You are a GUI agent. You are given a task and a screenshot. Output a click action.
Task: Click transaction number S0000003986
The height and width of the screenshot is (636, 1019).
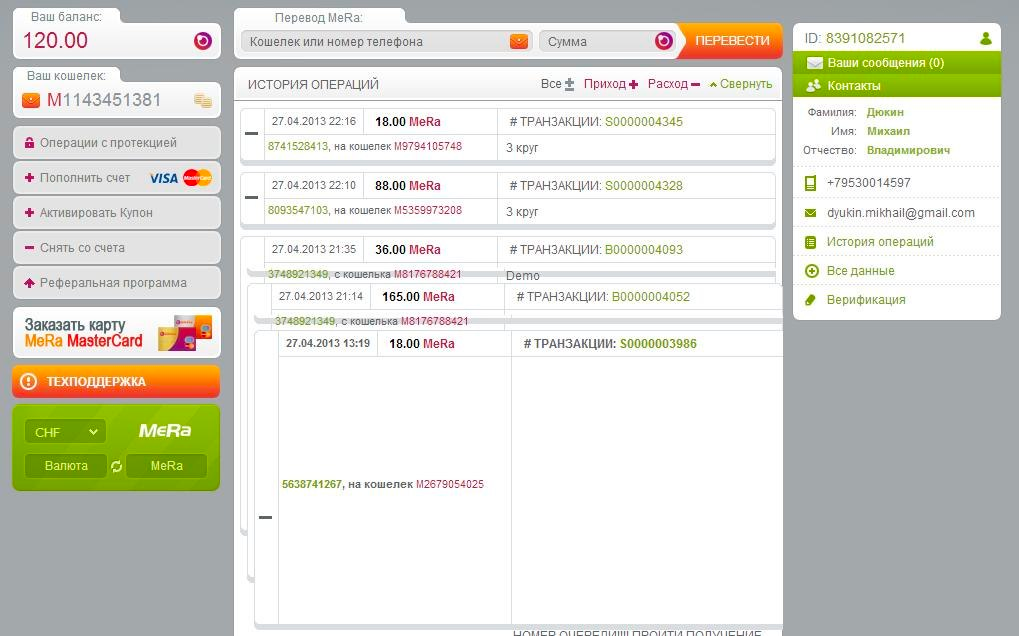pyautogui.click(x=658, y=344)
